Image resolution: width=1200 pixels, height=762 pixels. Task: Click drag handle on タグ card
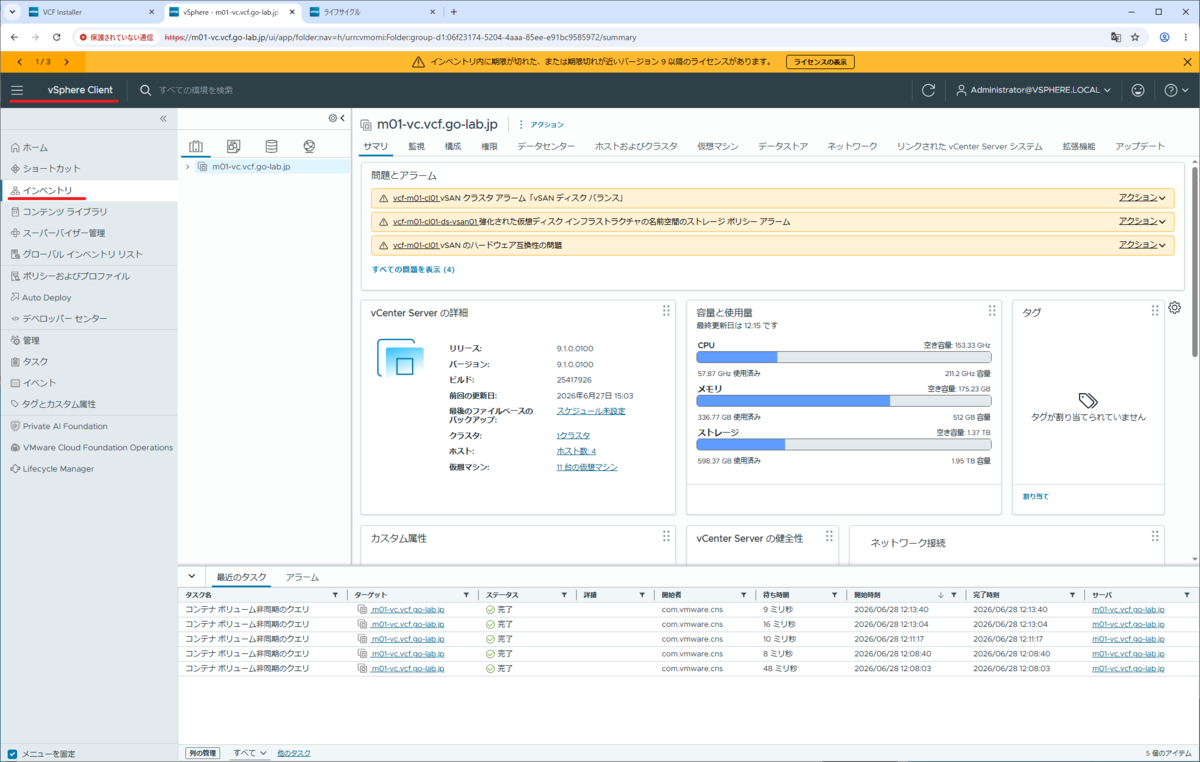point(1155,311)
